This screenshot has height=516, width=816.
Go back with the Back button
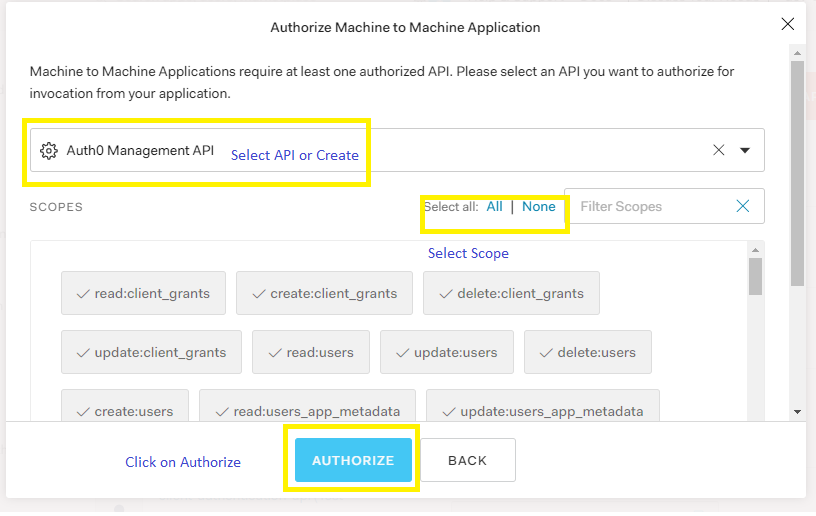point(467,460)
